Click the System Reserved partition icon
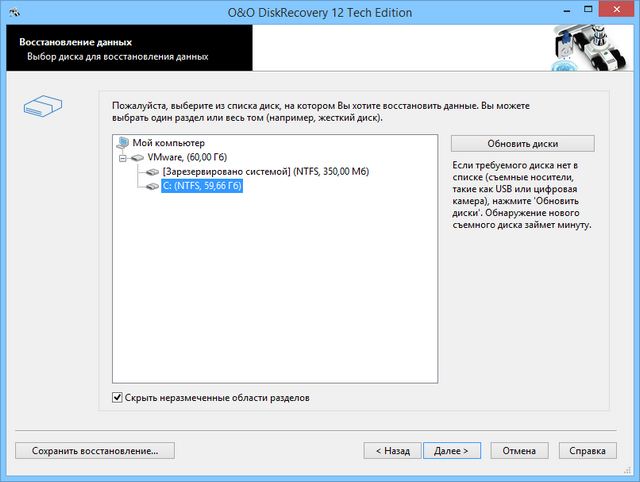This screenshot has width=640, height=482. click(x=153, y=172)
